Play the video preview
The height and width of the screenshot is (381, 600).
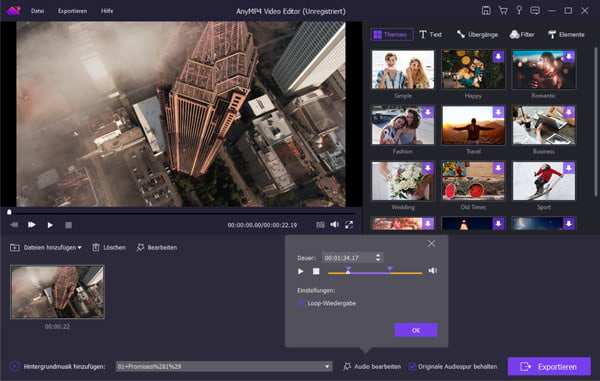tap(50, 225)
